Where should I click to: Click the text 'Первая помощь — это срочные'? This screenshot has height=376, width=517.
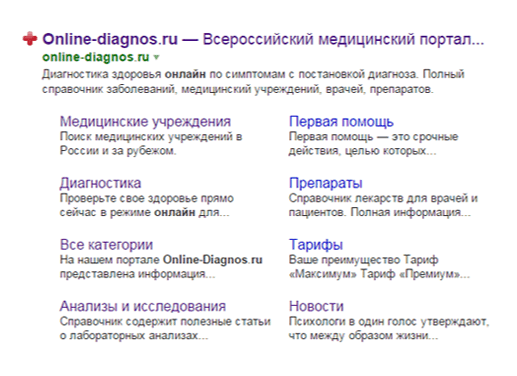(373, 136)
